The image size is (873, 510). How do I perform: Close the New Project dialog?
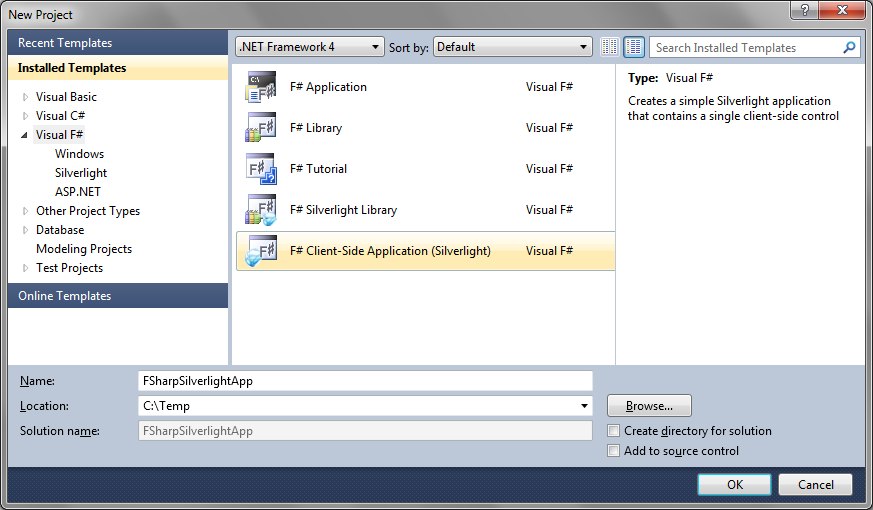tap(842, 10)
